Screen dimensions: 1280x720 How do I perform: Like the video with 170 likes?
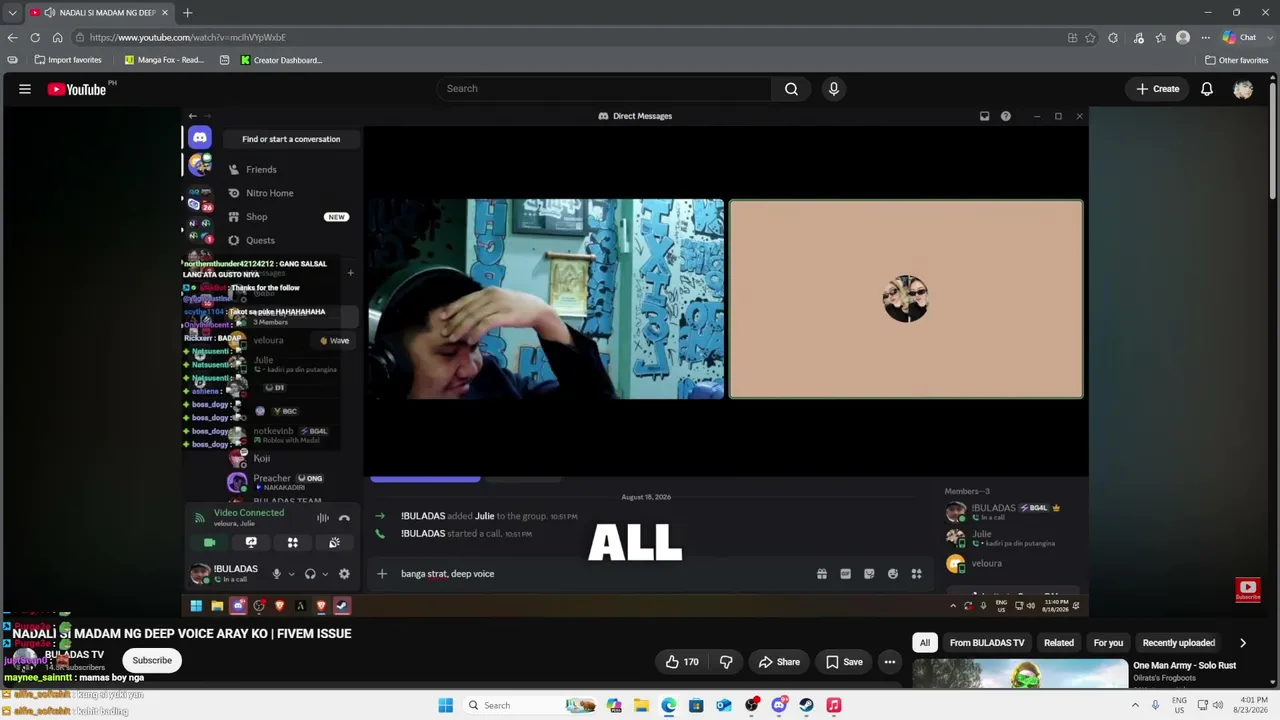tap(680, 662)
